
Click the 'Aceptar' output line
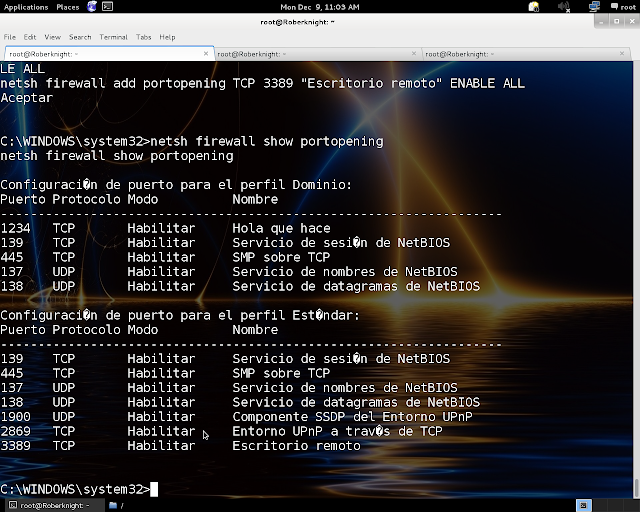click(27, 98)
